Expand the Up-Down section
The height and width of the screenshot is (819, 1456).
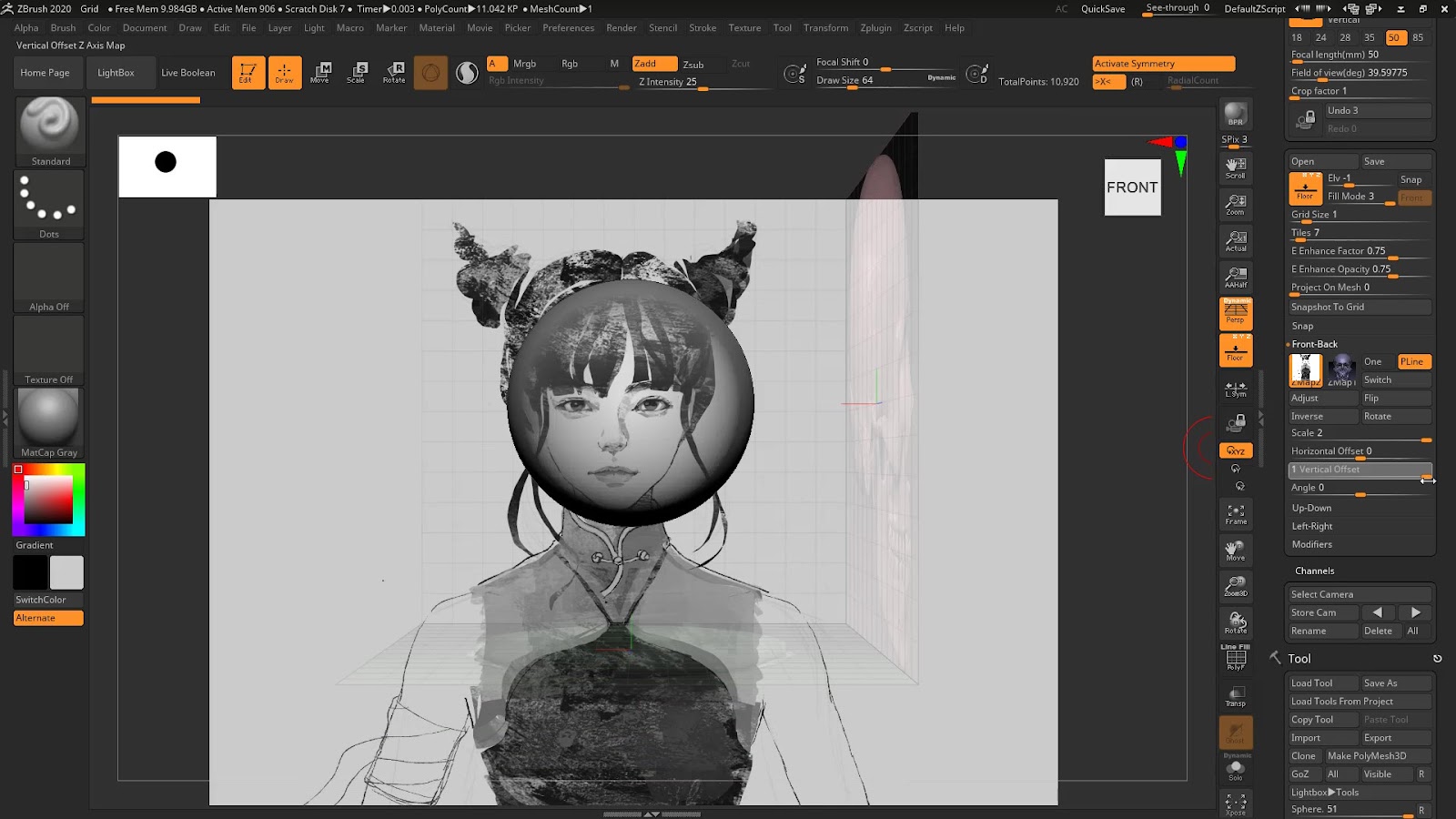(1311, 508)
